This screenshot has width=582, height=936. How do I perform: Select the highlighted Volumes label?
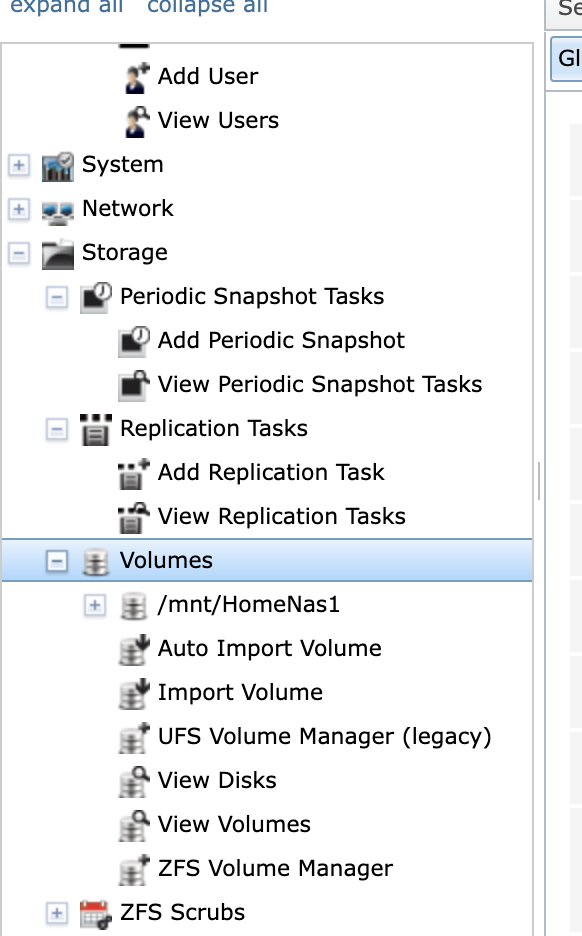166,561
